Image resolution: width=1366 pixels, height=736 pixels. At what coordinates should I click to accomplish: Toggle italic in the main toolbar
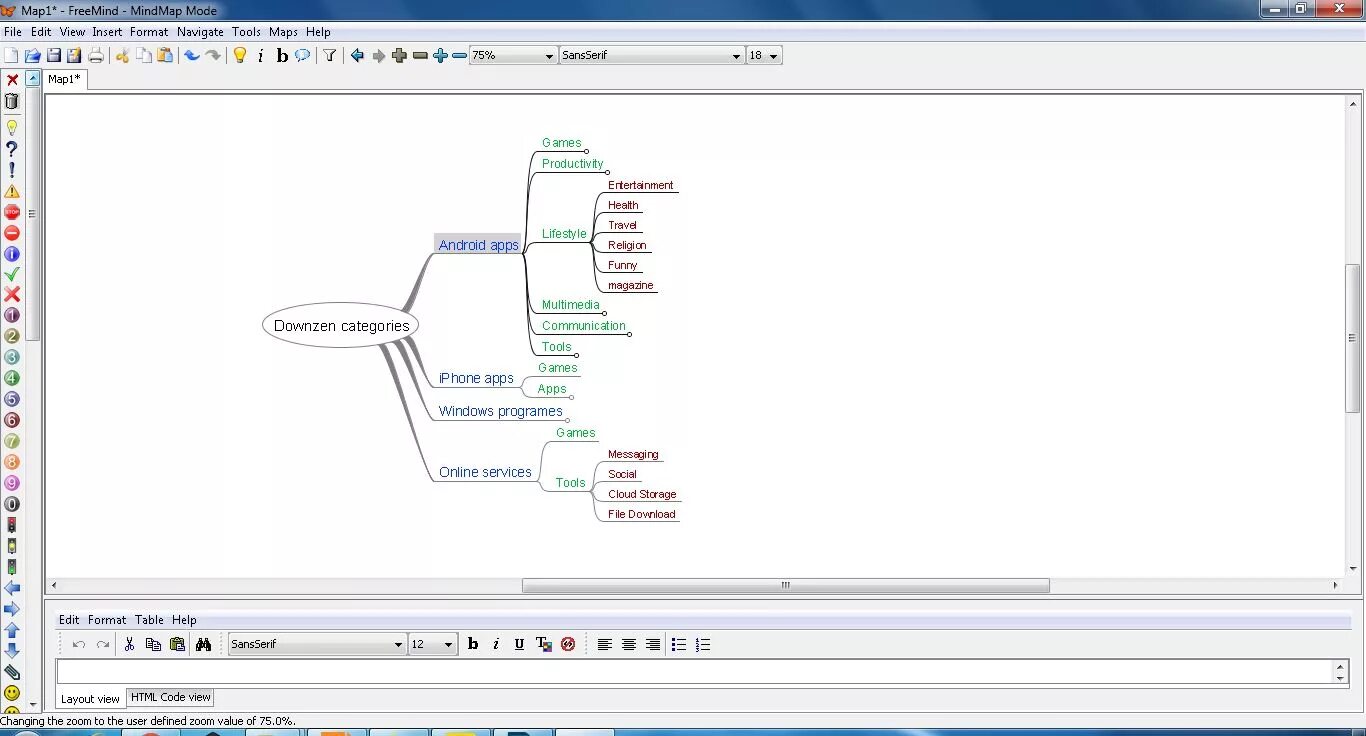261,56
